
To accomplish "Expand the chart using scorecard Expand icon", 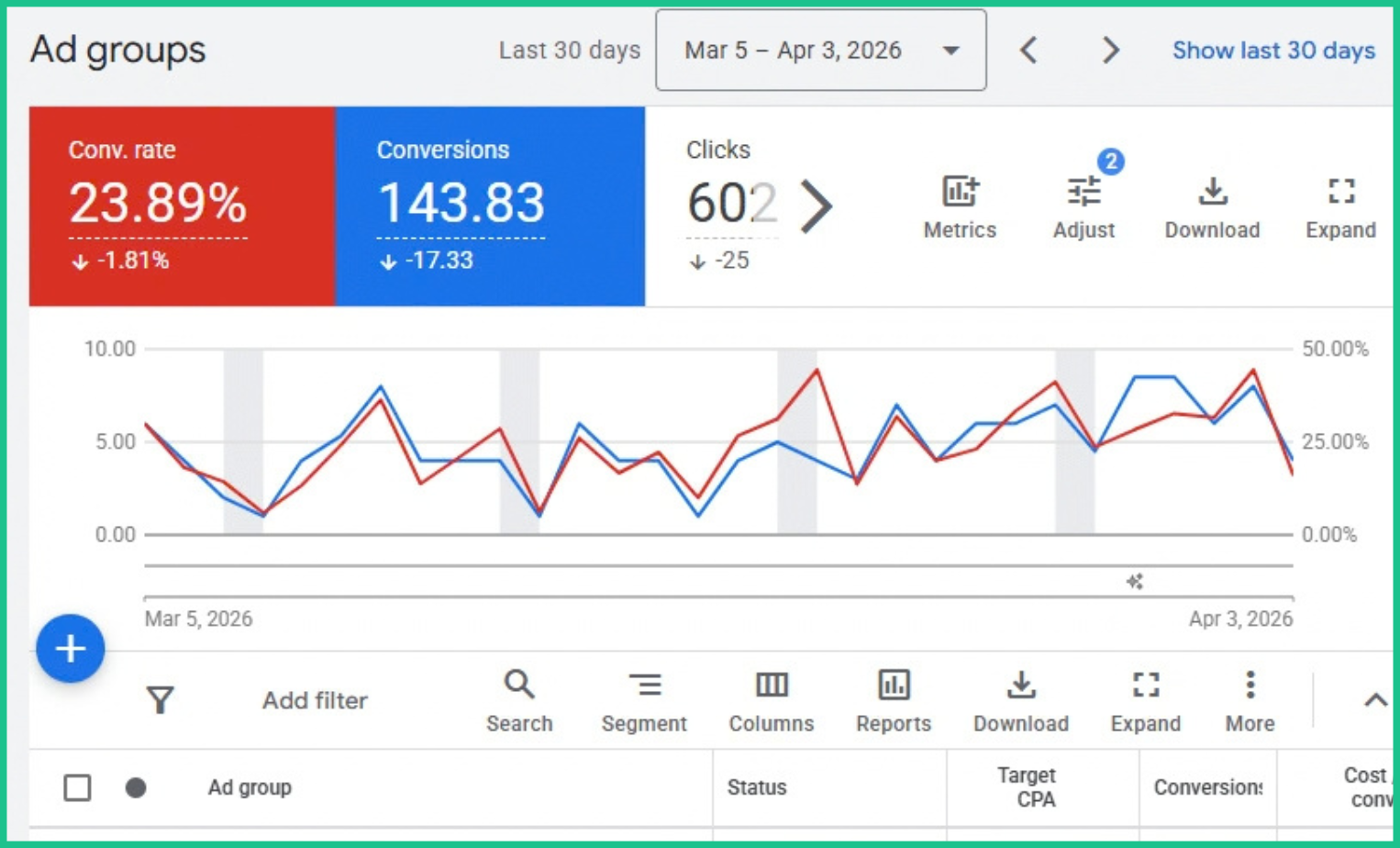I will tap(1340, 207).
